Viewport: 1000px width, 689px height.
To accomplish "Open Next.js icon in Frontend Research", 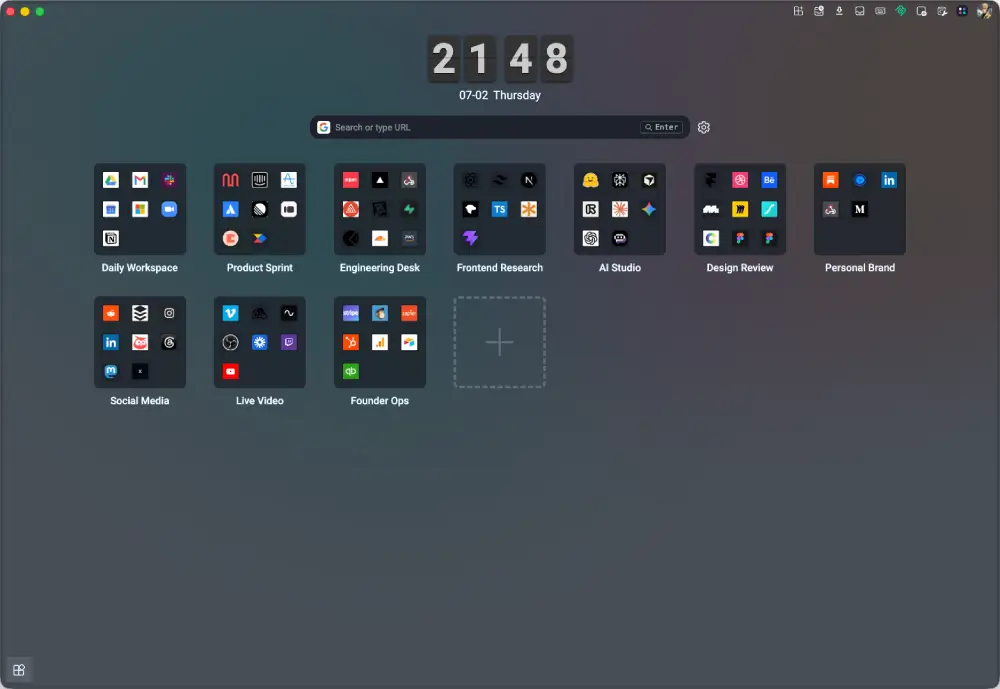I will pos(529,180).
